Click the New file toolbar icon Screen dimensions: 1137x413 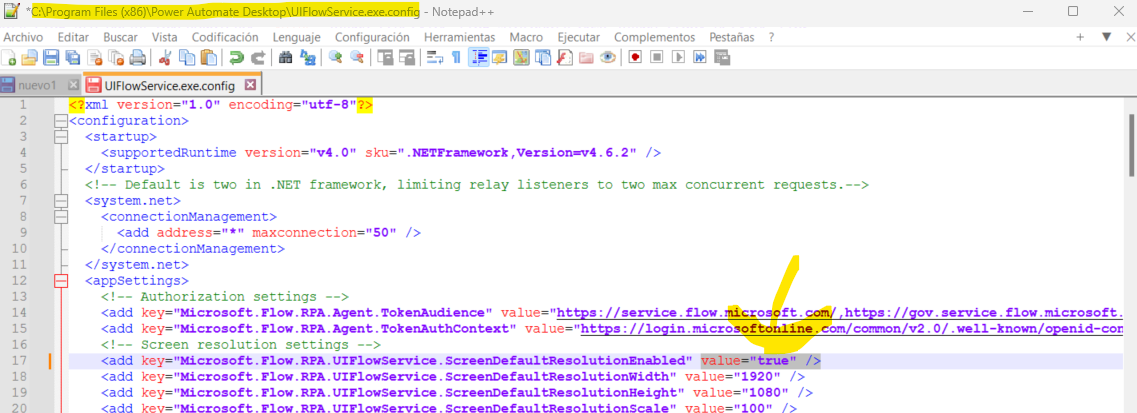(9, 58)
